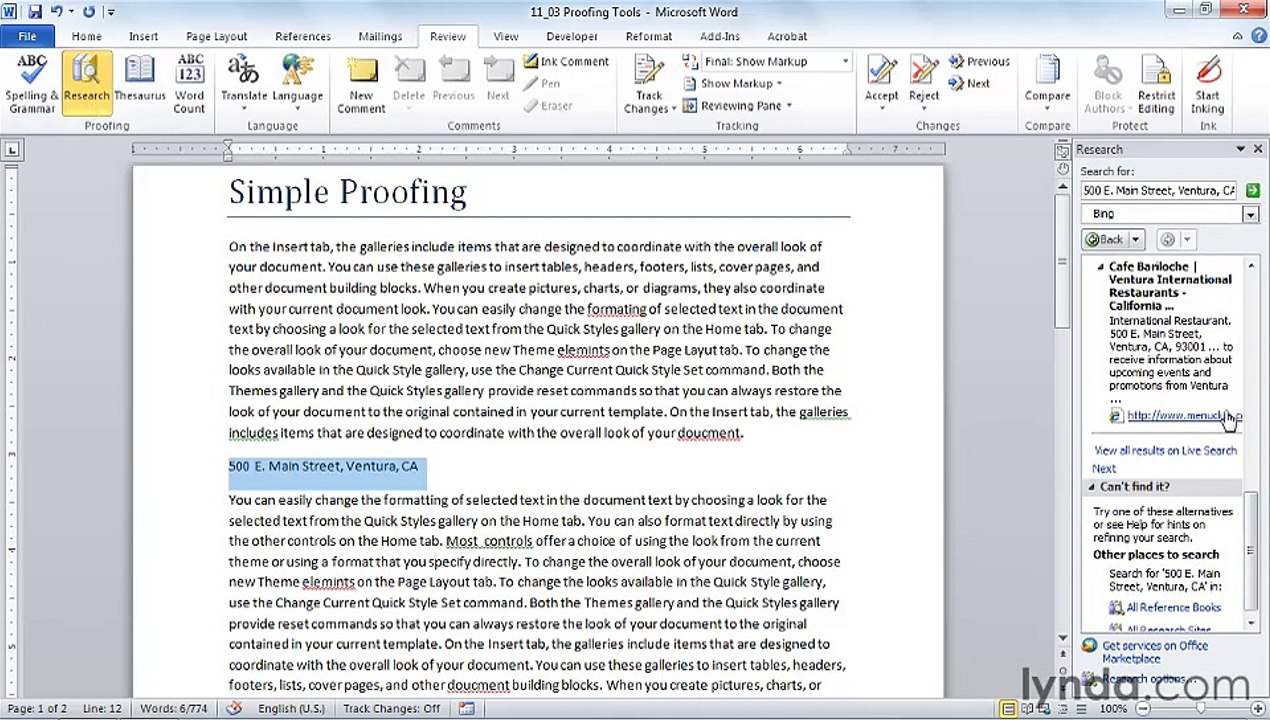1270x720 pixels.
Task: Close the Research pane
Action: click(x=1258, y=149)
